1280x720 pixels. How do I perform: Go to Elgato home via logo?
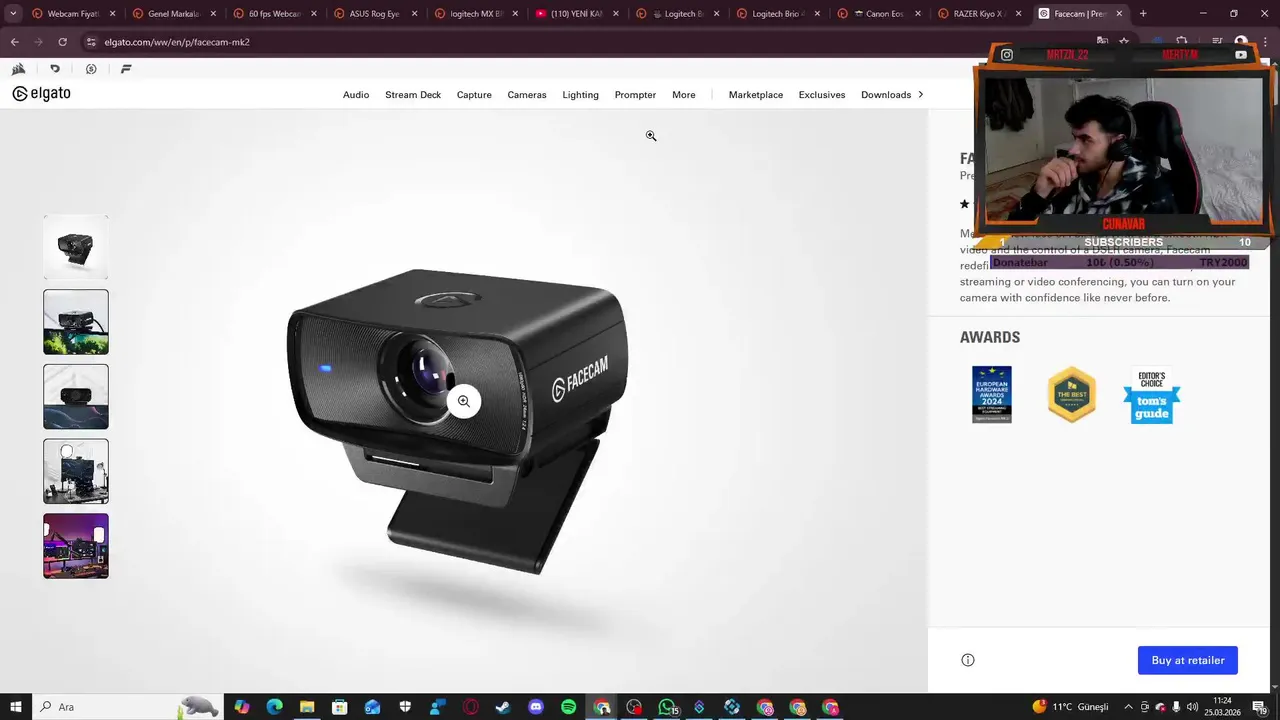[x=41, y=94]
